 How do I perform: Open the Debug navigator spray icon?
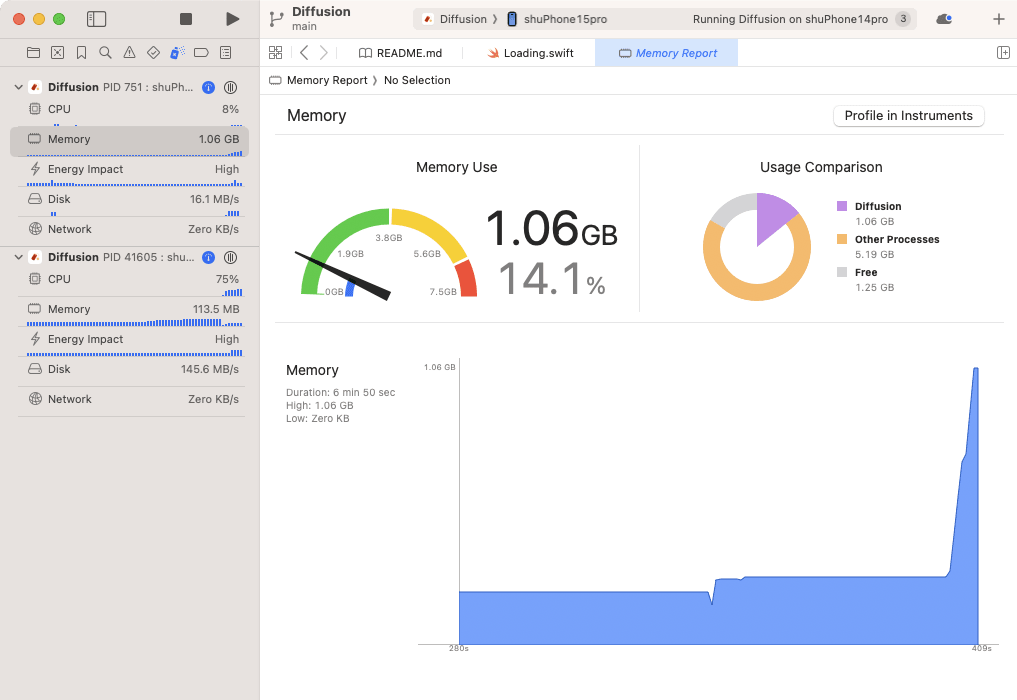(177, 53)
